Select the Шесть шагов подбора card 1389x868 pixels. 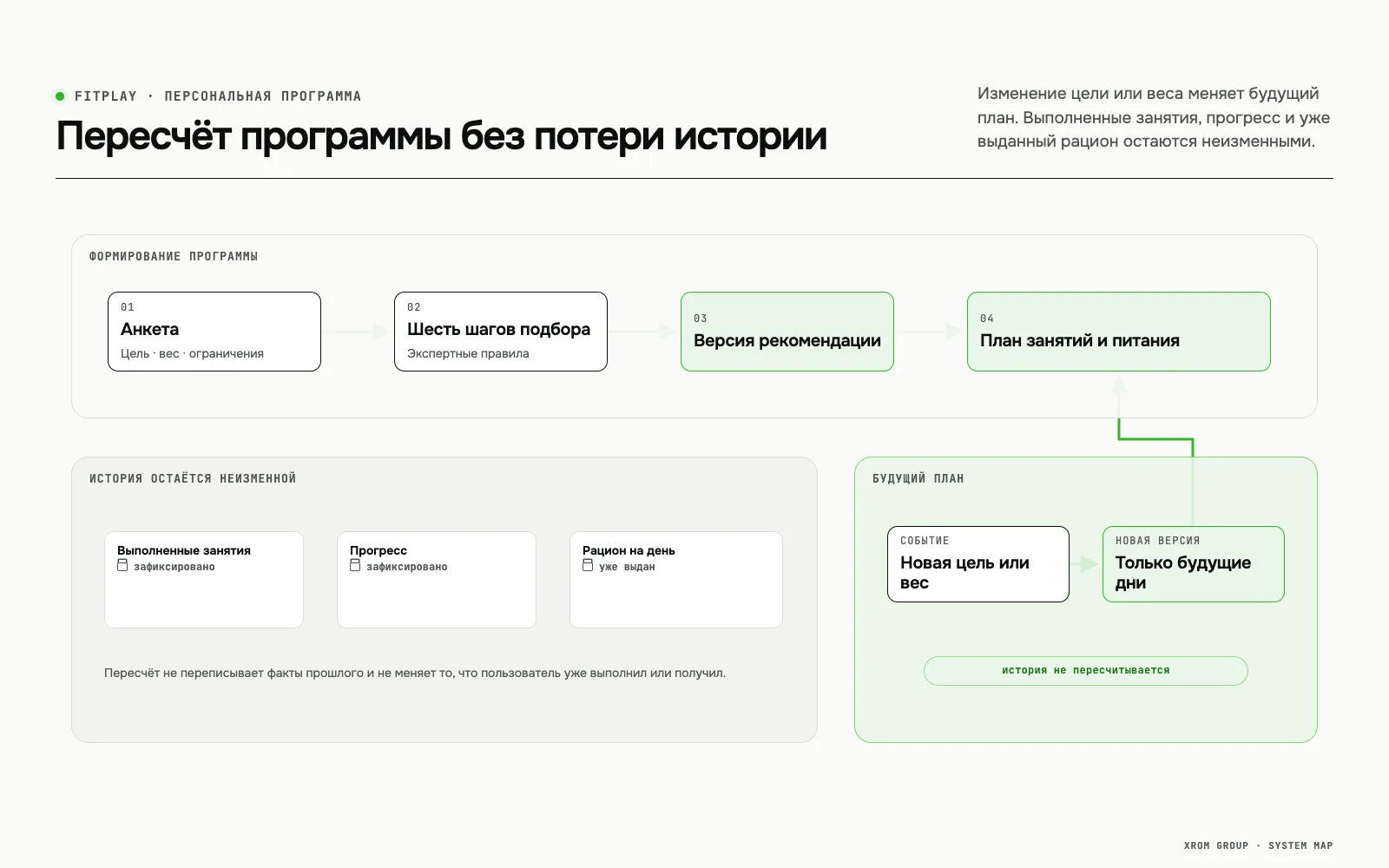501,332
